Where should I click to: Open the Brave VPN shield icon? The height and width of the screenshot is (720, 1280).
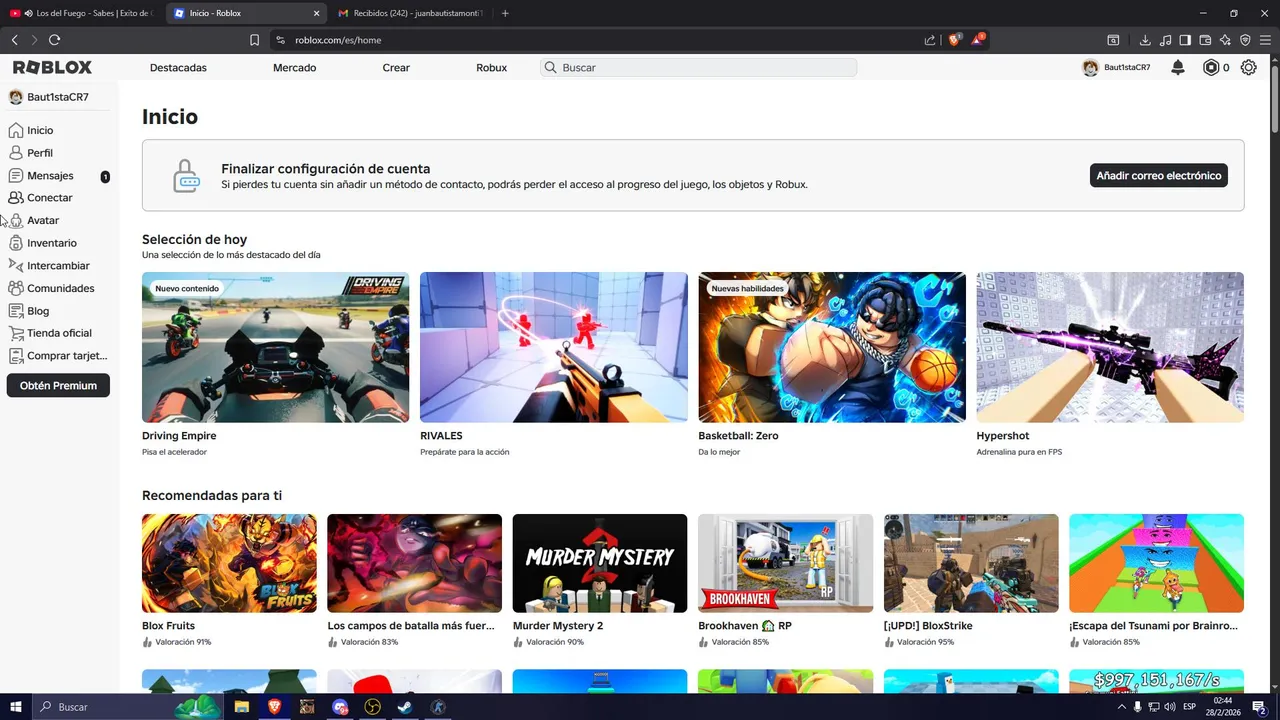[1245, 40]
